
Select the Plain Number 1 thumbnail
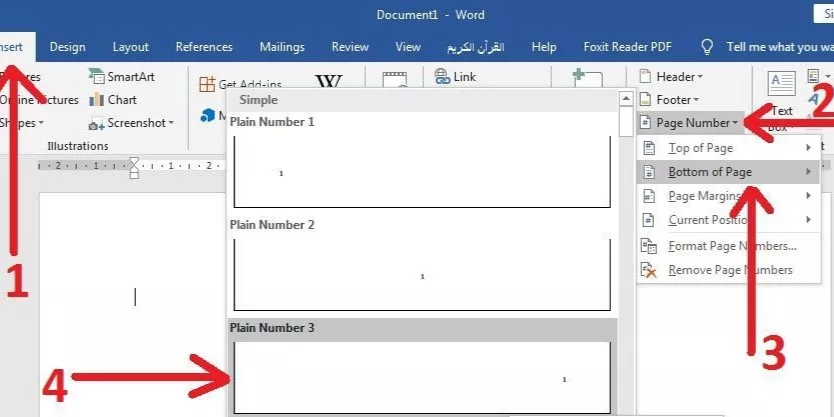click(422, 172)
